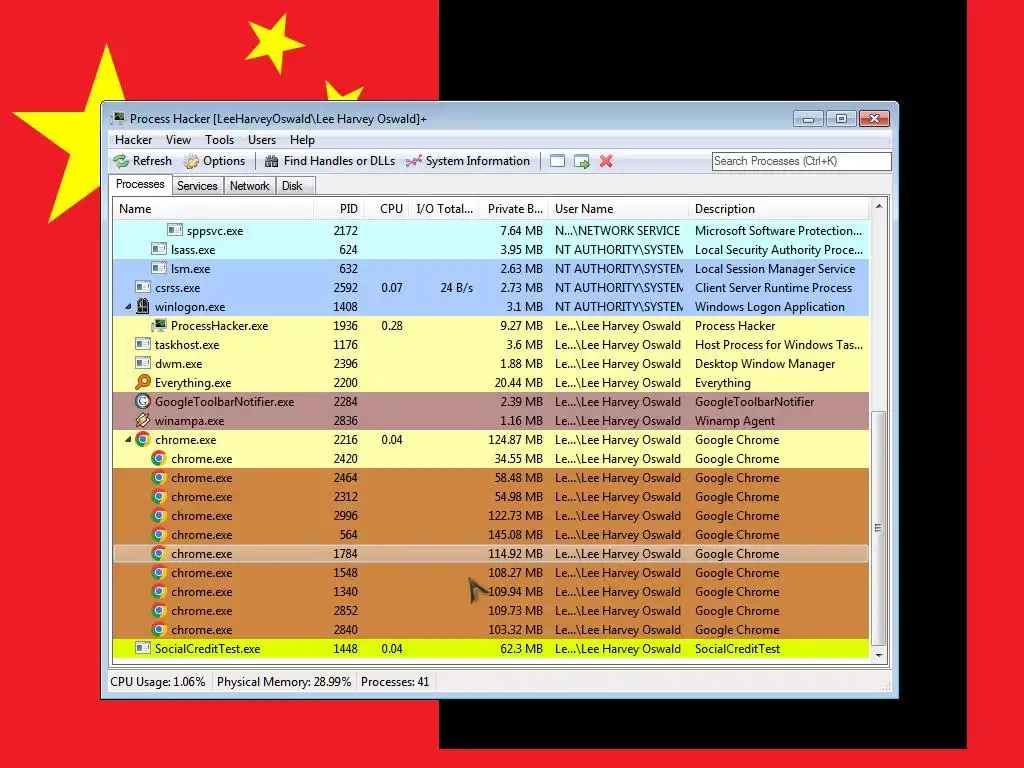This screenshot has width=1024, height=768.
Task: Click the winampa.exe lightning icon
Action: [x=143, y=421]
